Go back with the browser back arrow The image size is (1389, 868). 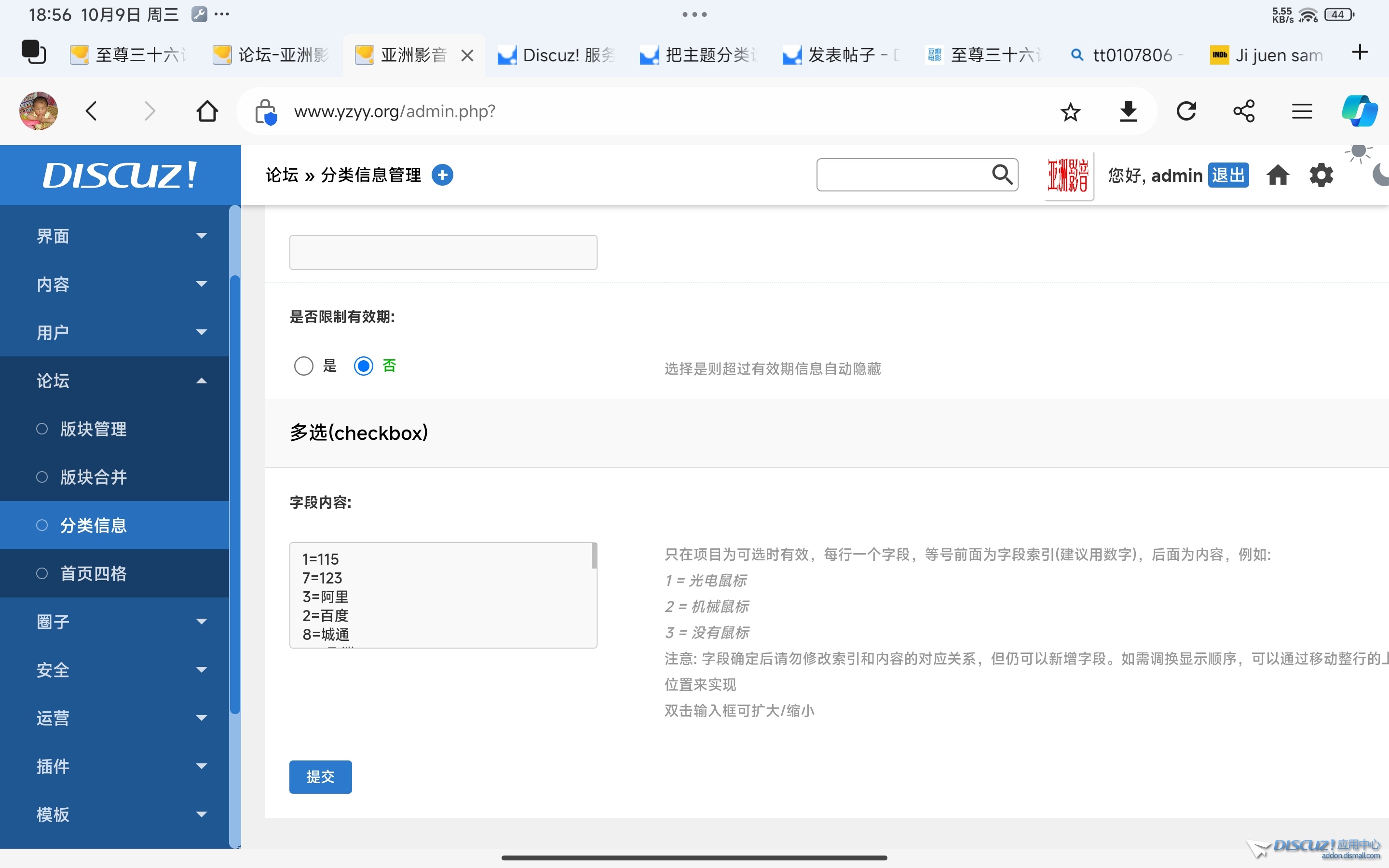[91, 111]
